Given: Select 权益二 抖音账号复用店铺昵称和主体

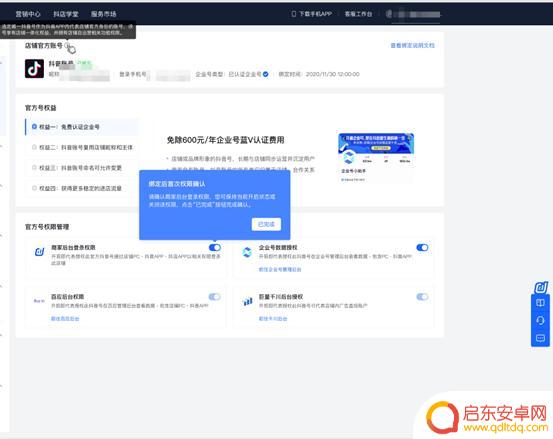Looking at the screenshot, I should [81, 147].
